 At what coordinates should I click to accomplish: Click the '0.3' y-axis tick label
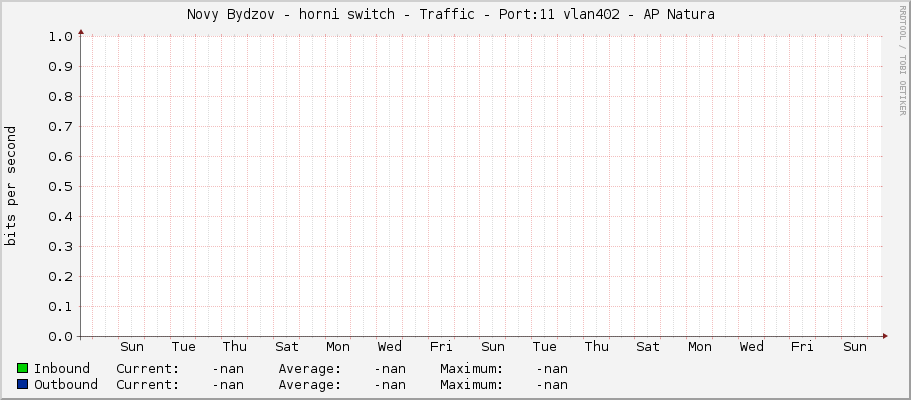60,247
